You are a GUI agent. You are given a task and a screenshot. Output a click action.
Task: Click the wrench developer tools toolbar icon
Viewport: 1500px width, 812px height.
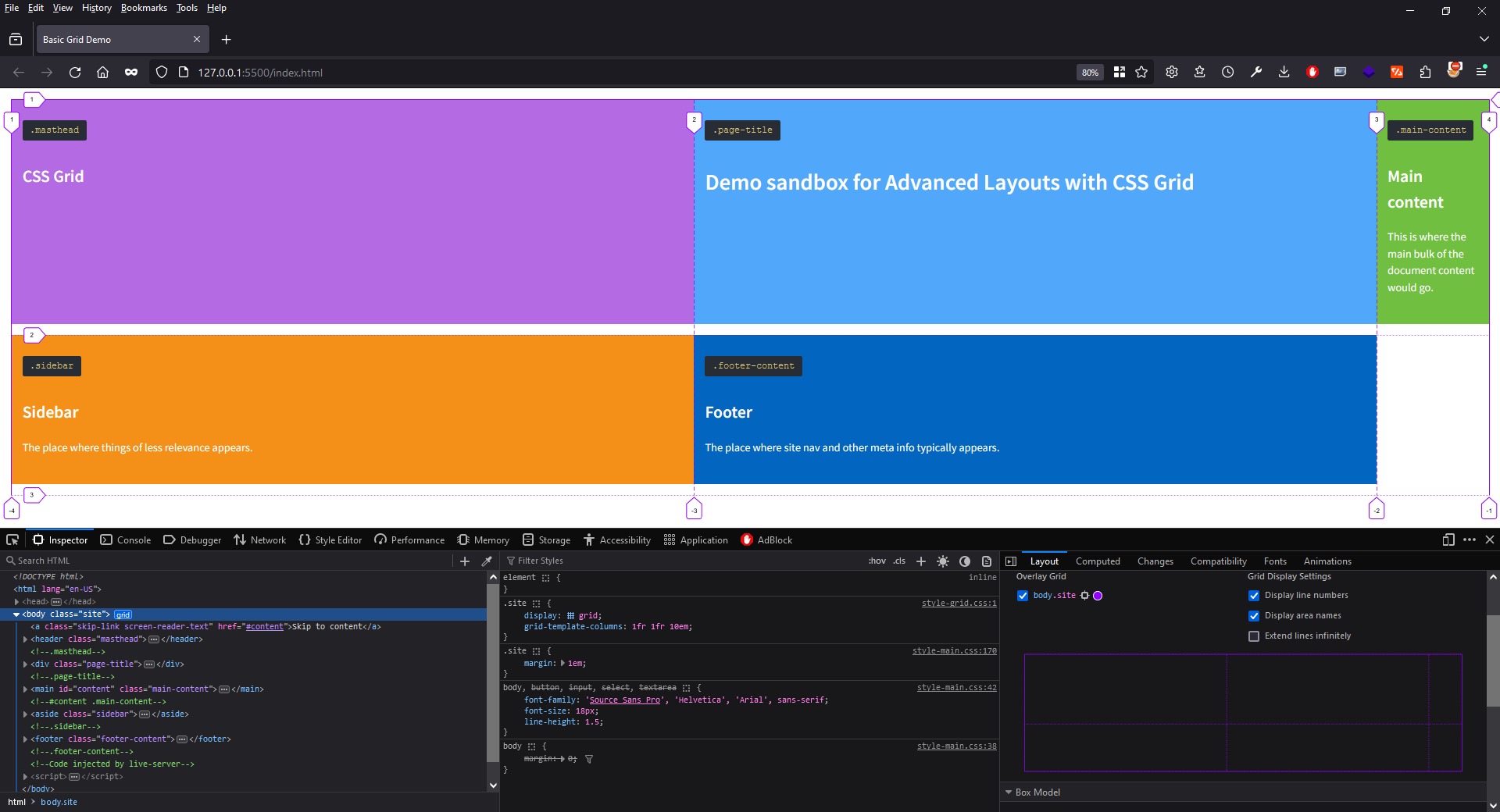click(x=1256, y=73)
